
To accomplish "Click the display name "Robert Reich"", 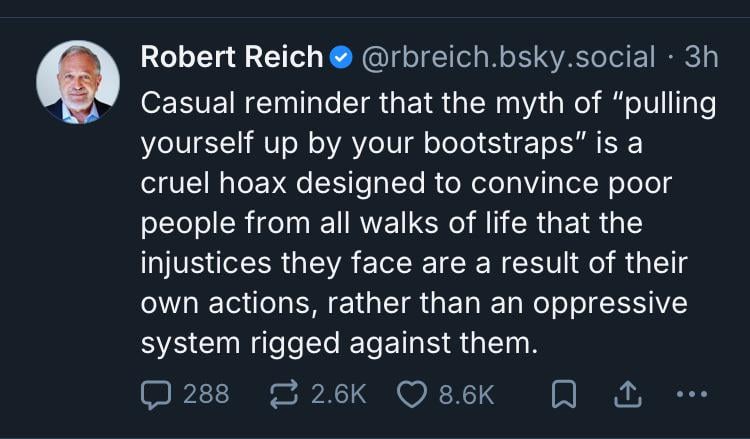I will (232, 58).
